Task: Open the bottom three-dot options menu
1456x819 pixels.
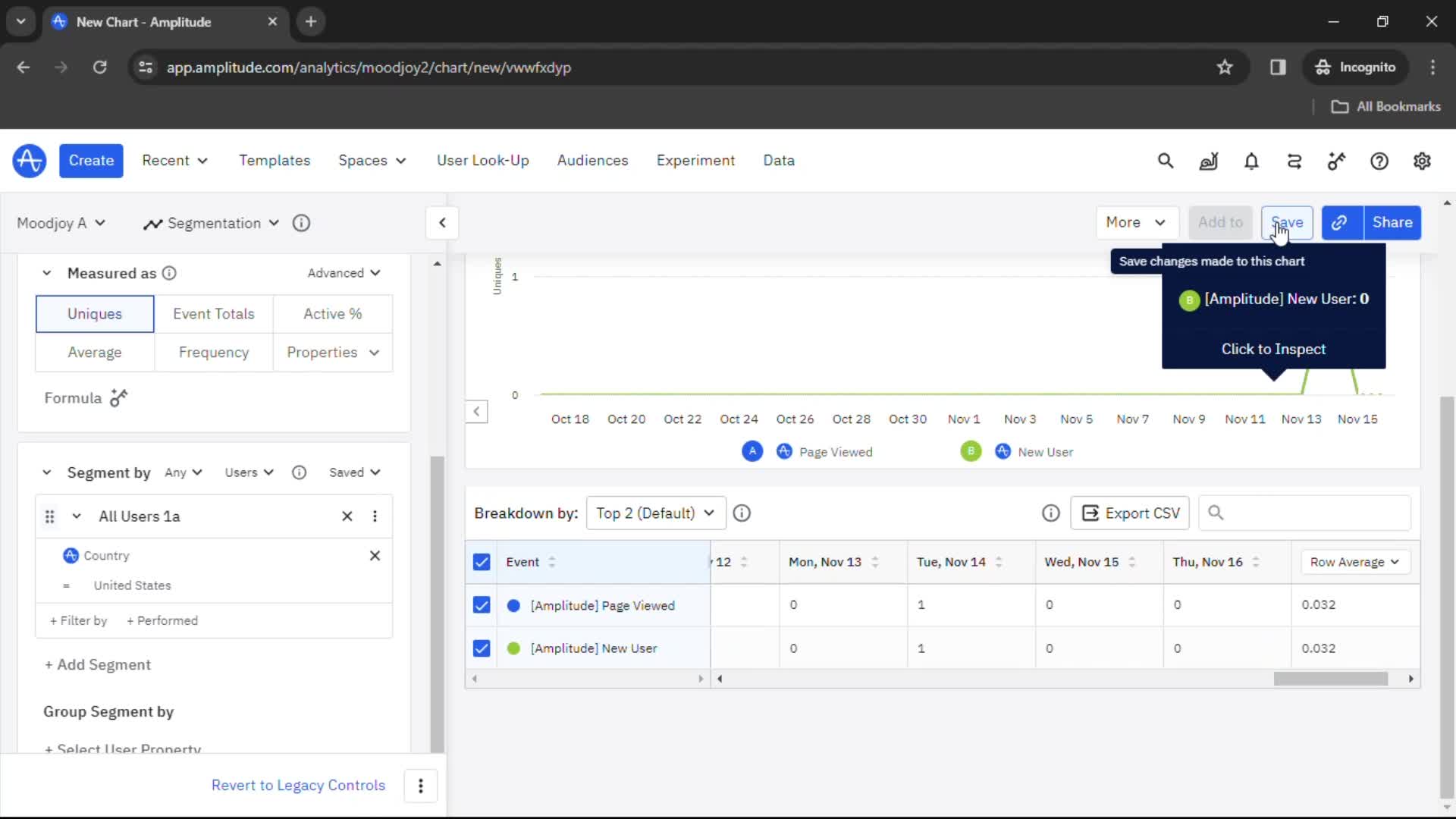Action: [421, 786]
